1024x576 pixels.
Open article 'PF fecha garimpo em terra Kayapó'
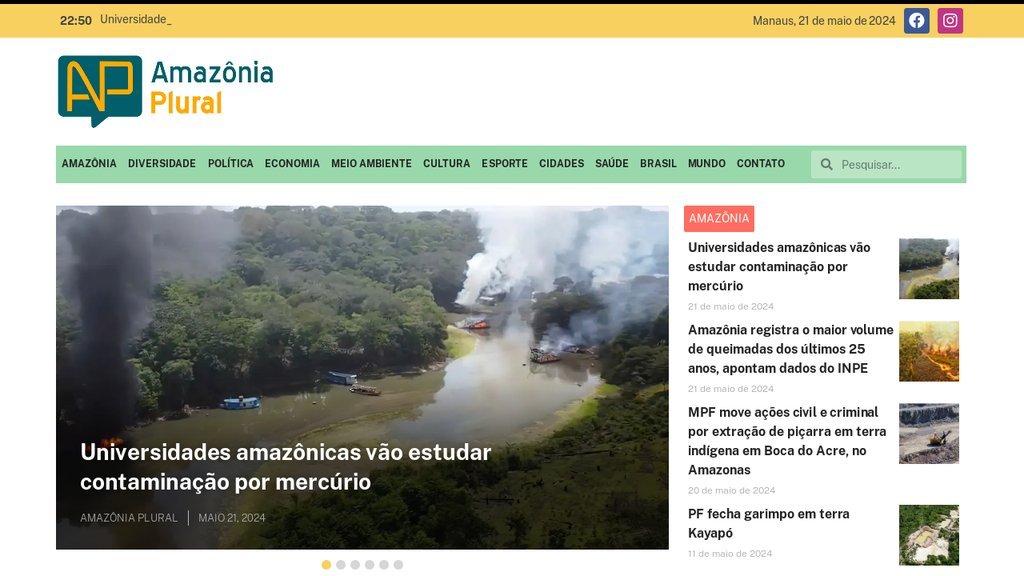769,523
